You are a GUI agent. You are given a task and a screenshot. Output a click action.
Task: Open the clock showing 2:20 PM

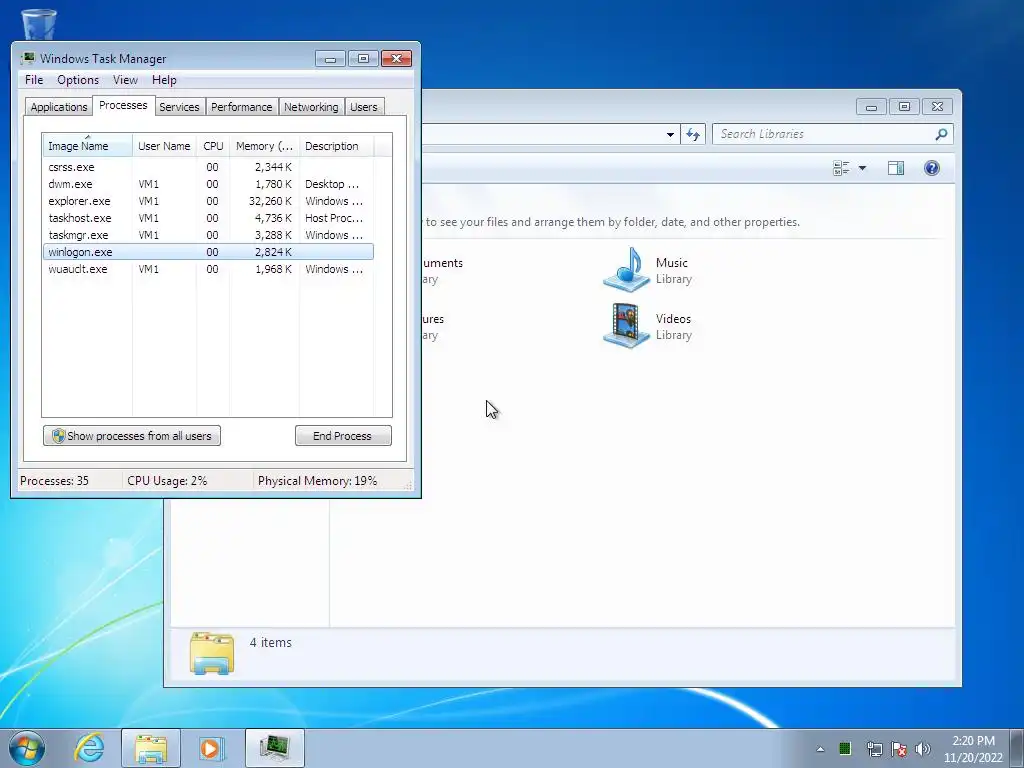(x=973, y=748)
